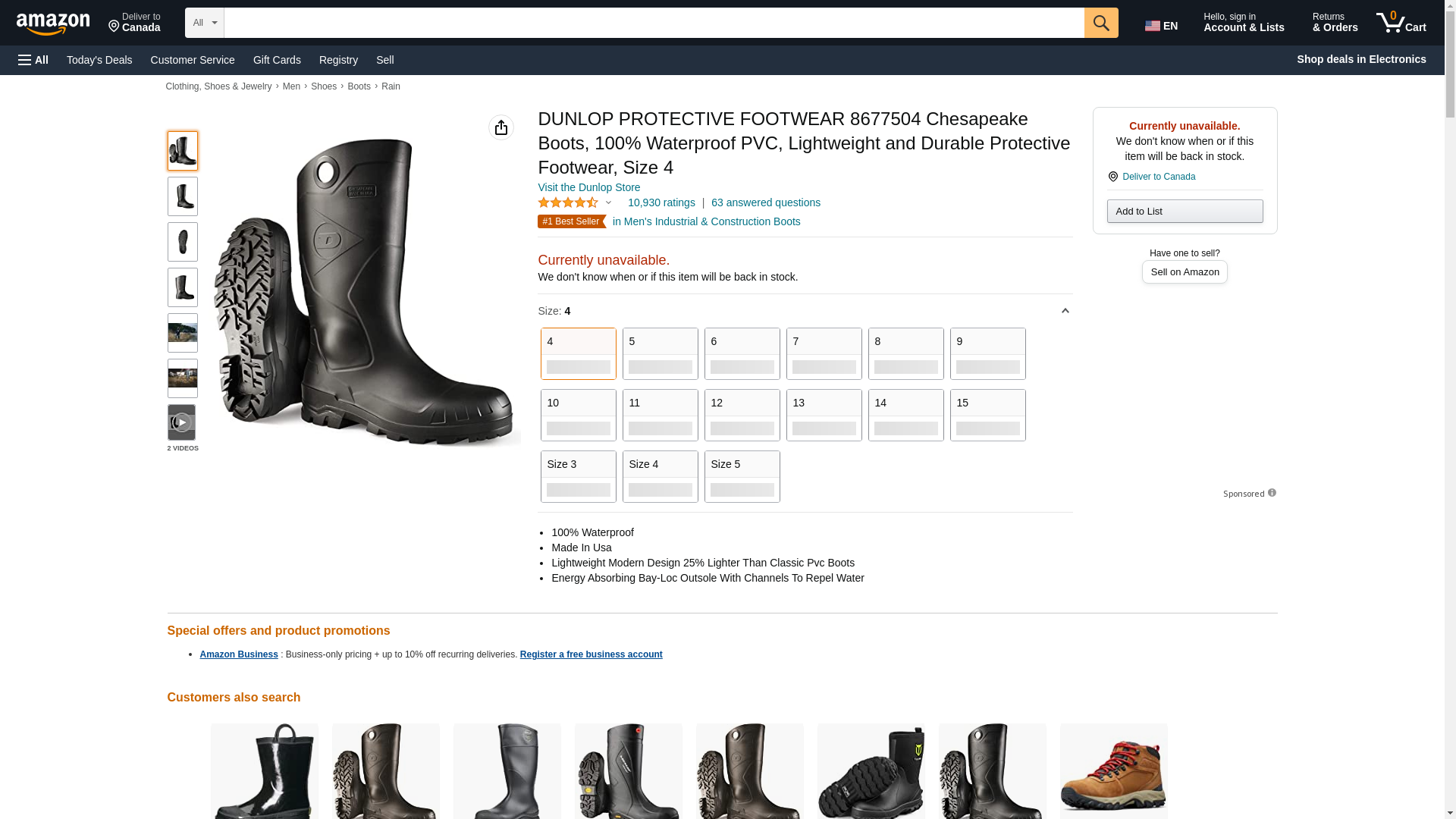The image size is (1456, 819).
Task: Open the All search category dropdown
Action: [x=204, y=23]
